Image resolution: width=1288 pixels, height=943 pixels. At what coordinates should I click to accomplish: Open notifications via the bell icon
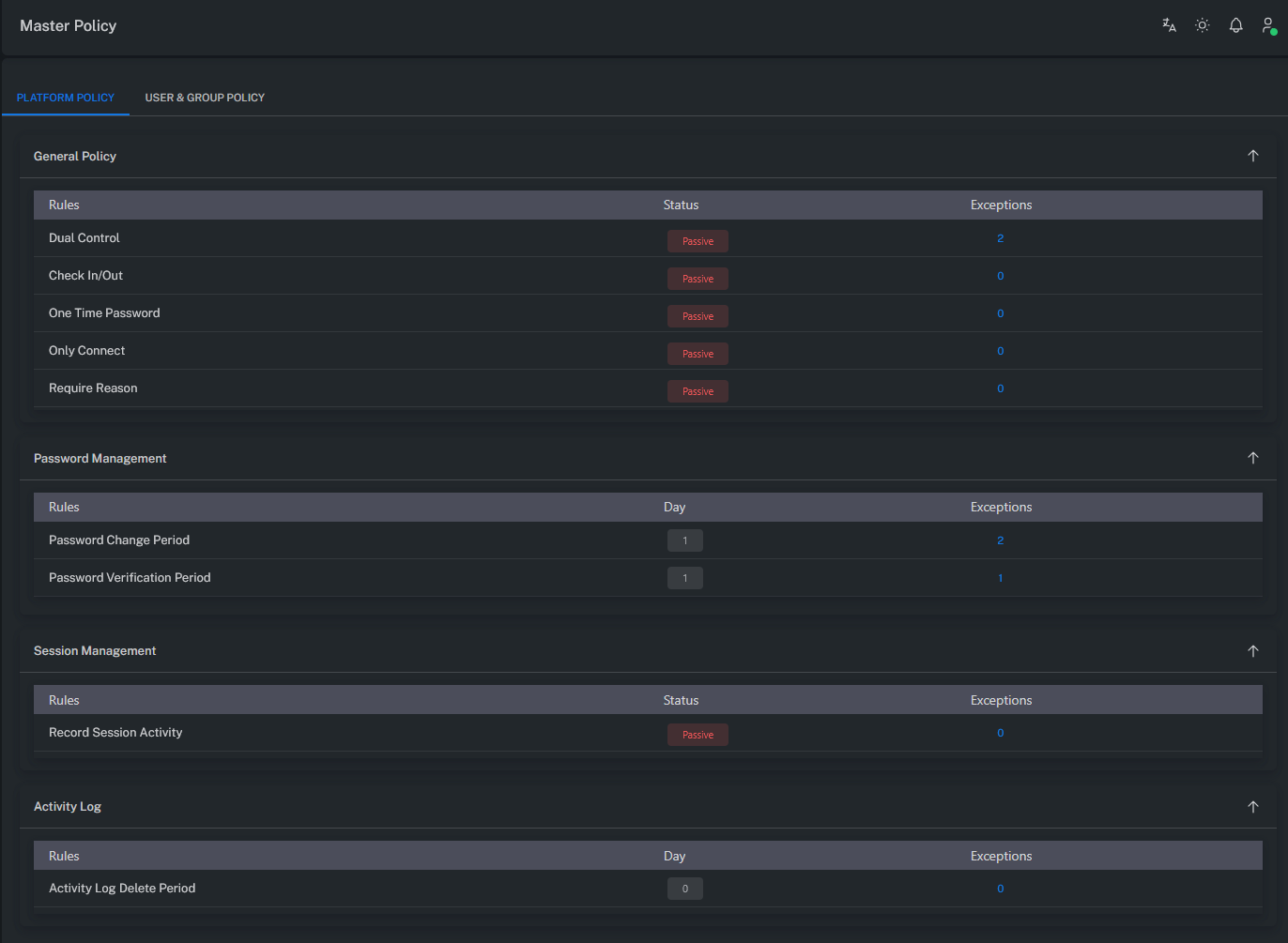click(x=1235, y=25)
